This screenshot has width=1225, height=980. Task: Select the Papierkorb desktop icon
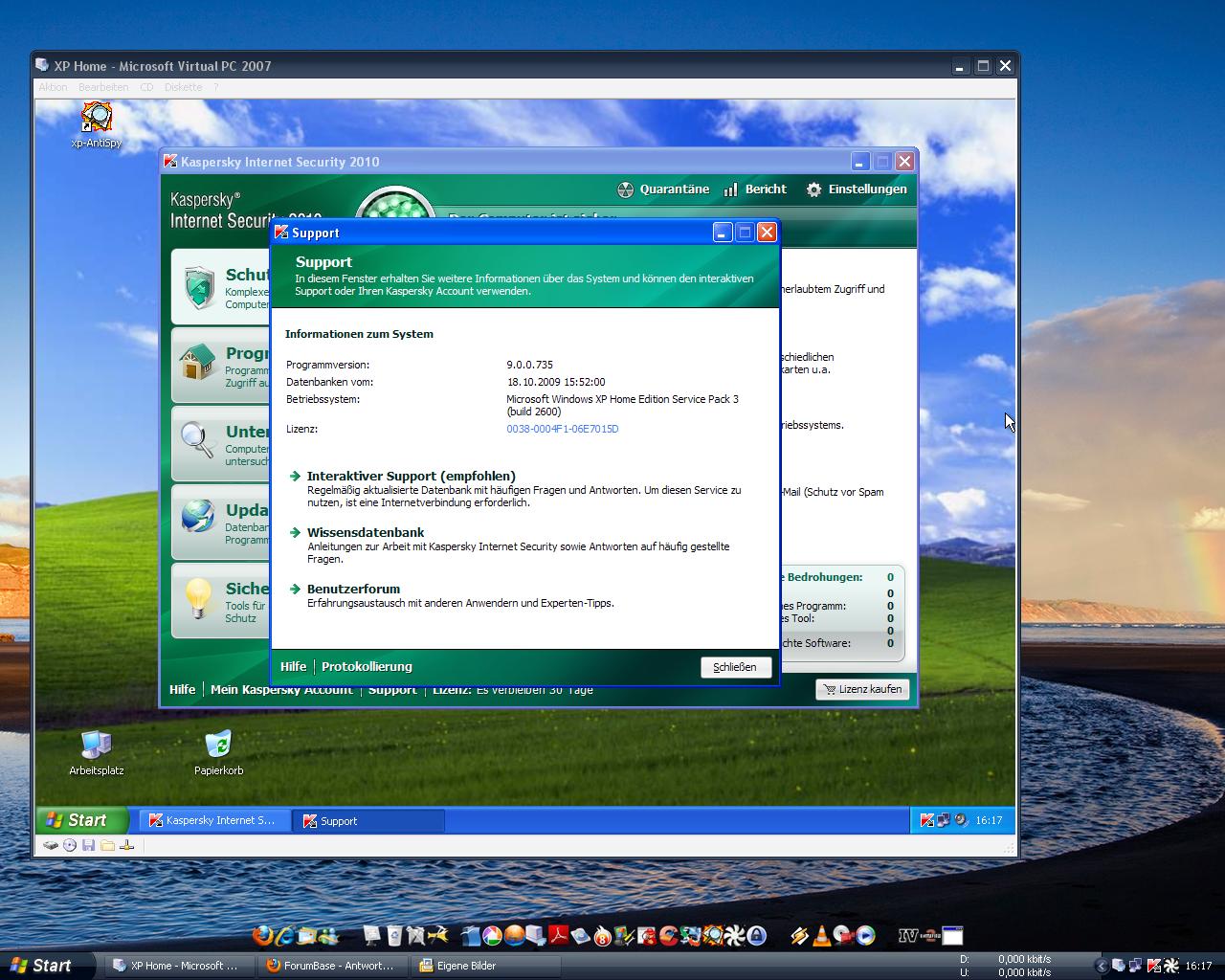coord(218,752)
